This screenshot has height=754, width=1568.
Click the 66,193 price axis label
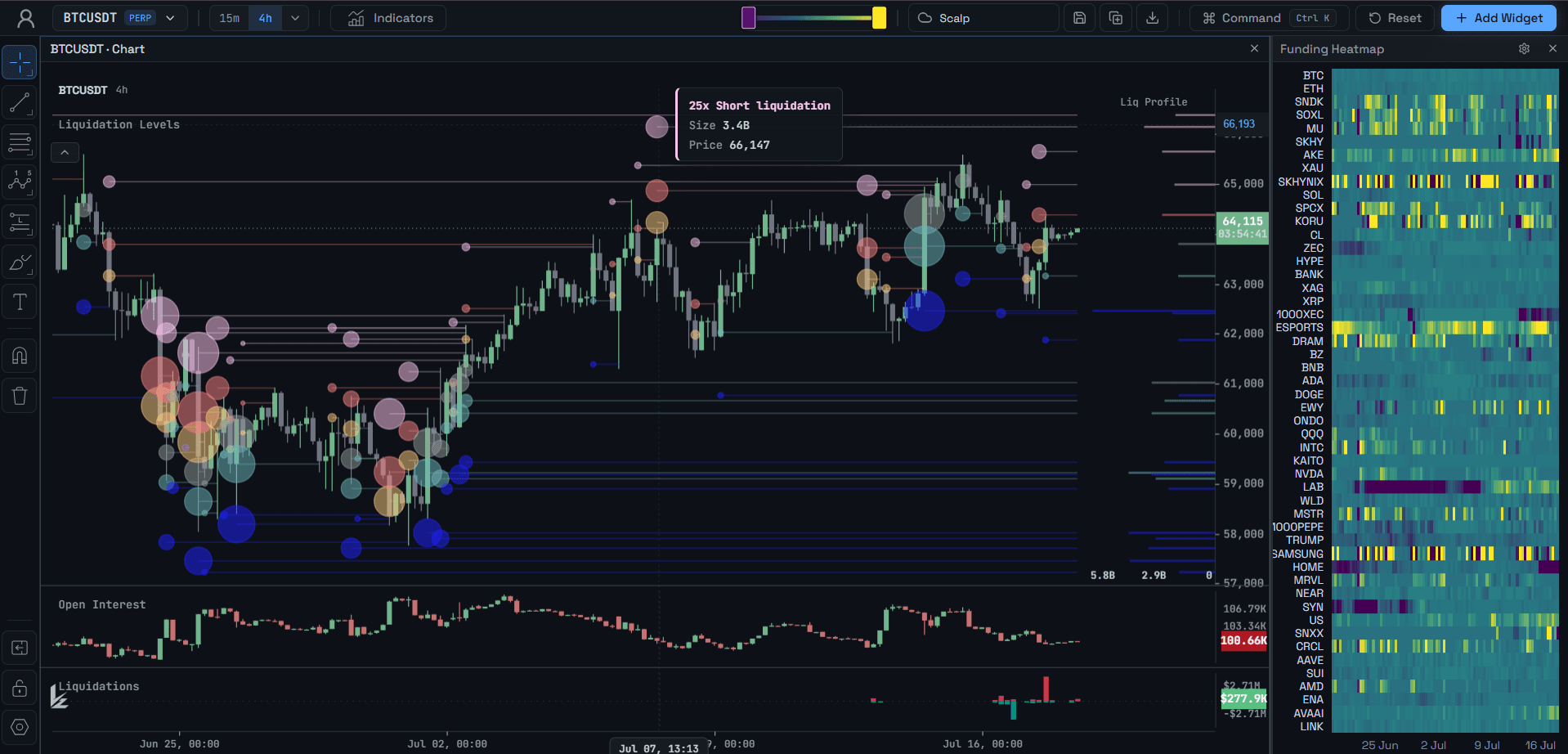[1239, 124]
